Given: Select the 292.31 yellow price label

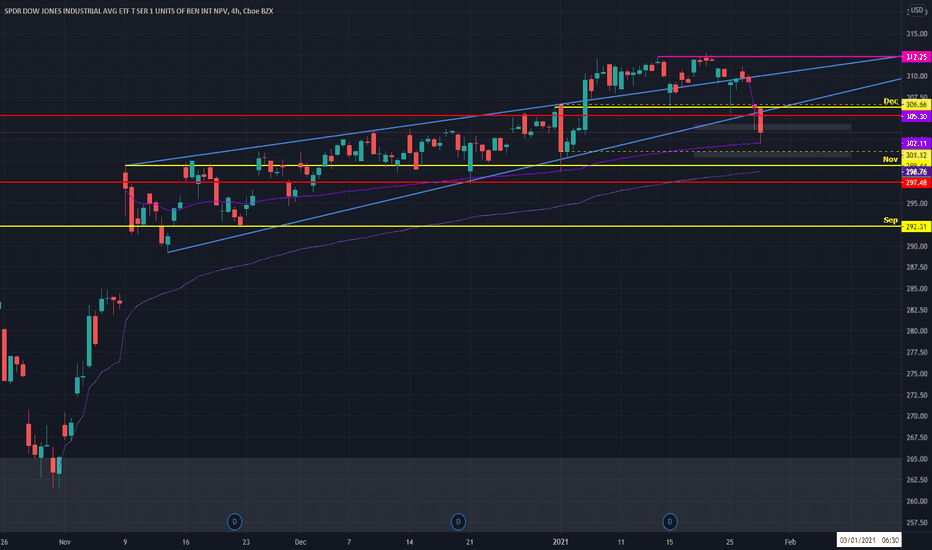Looking at the screenshot, I should pos(916,227).
